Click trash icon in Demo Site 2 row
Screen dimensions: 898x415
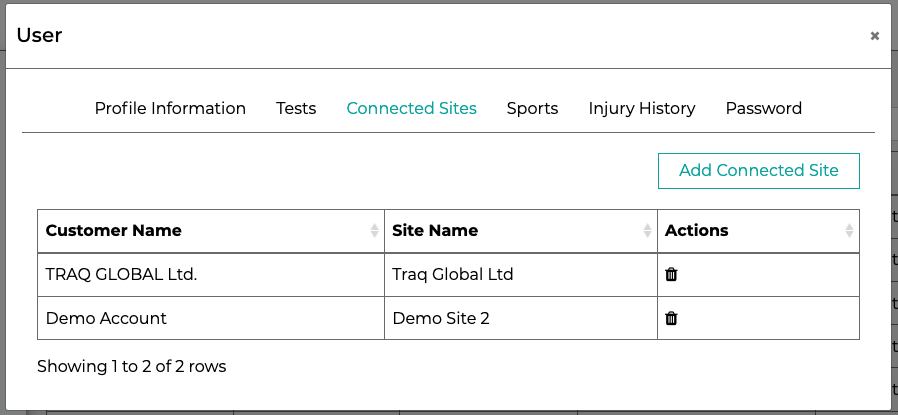pyautogui.click(x=671, y=318)
